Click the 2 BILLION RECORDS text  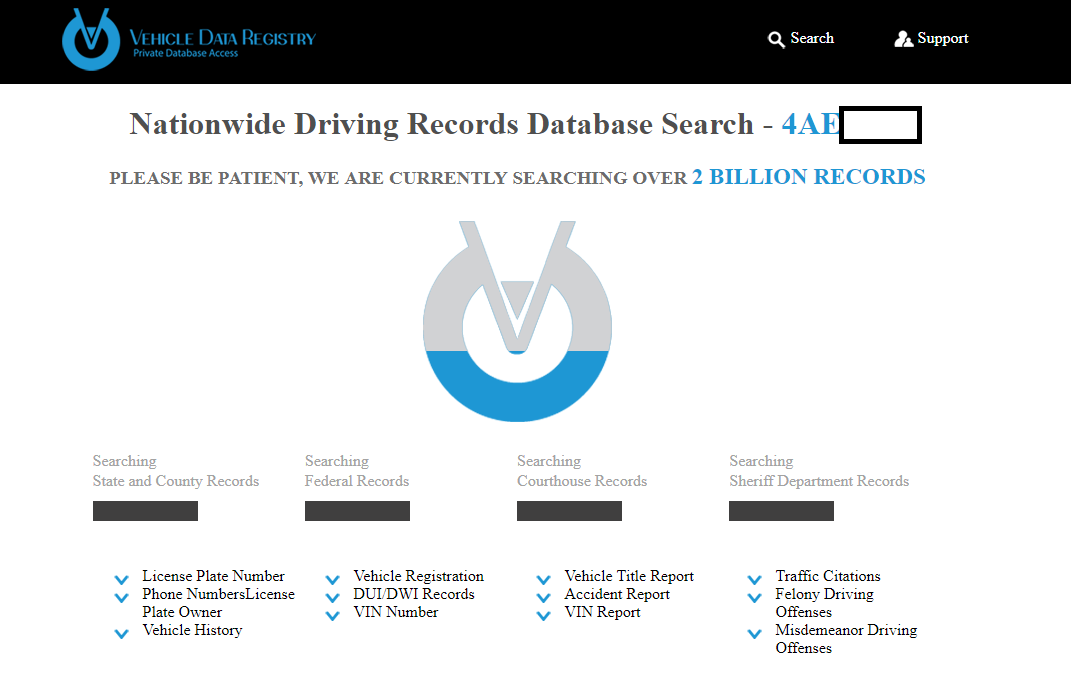click(808, 177)
